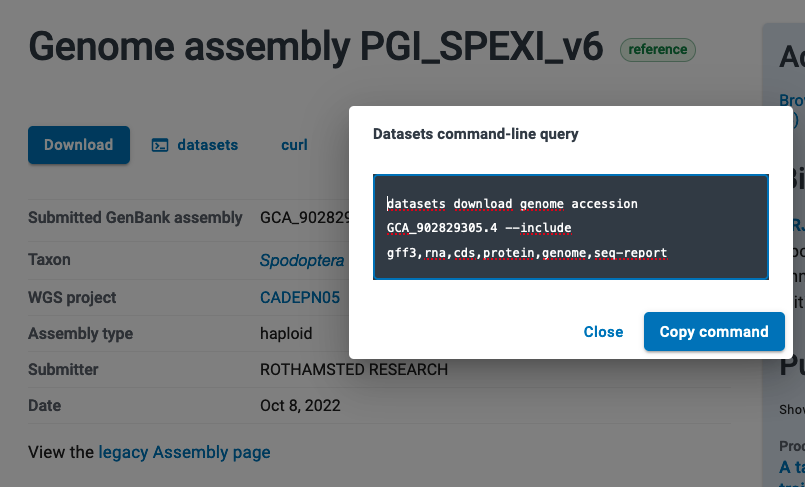Viewport: 805px width, 487px height.
Task: Click the Submitted GenBank assembly label
Action: 135,217
